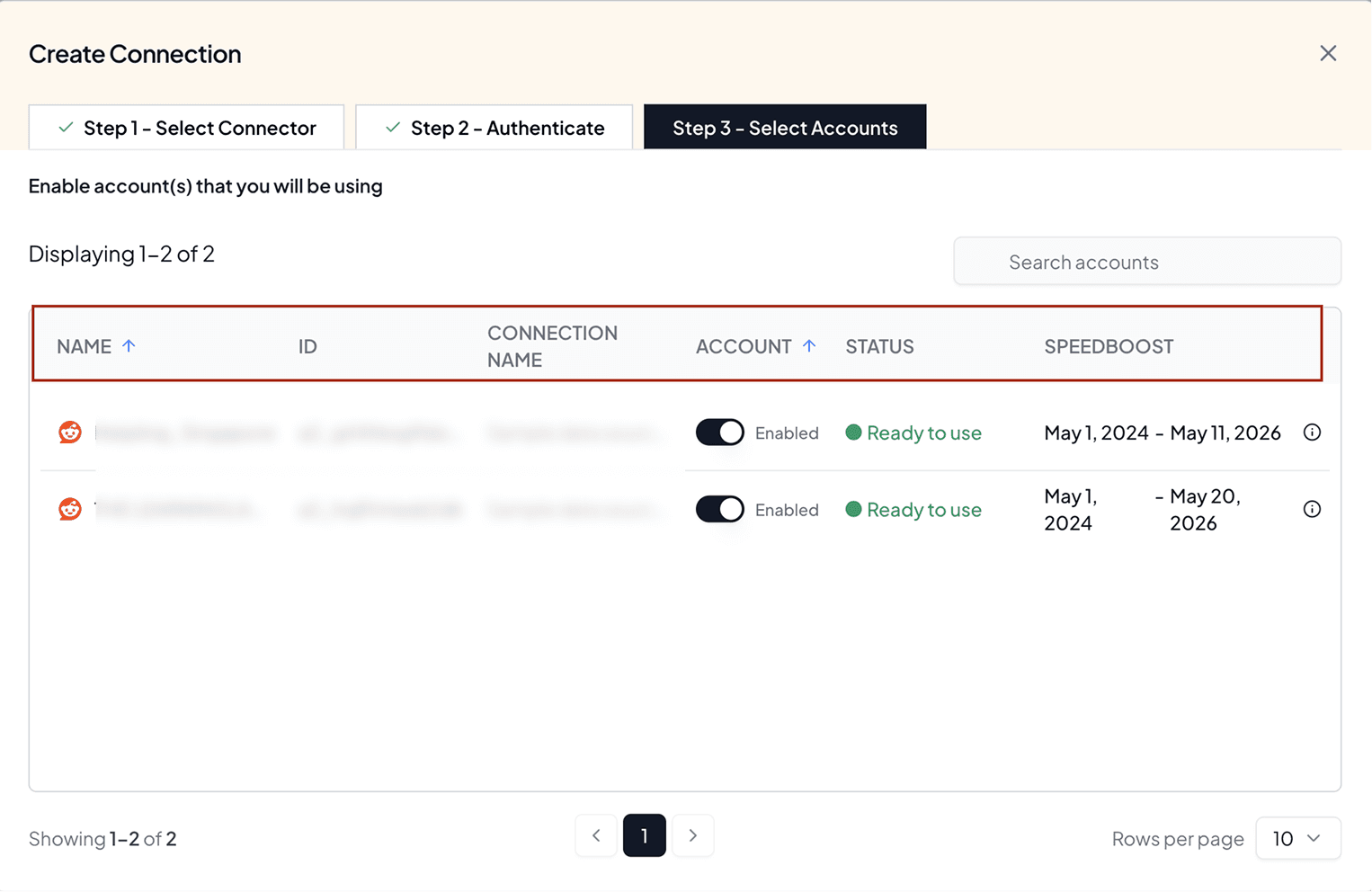
Task: Sort by ACCOUNT column arrow
Action: [x=809, y=346]
